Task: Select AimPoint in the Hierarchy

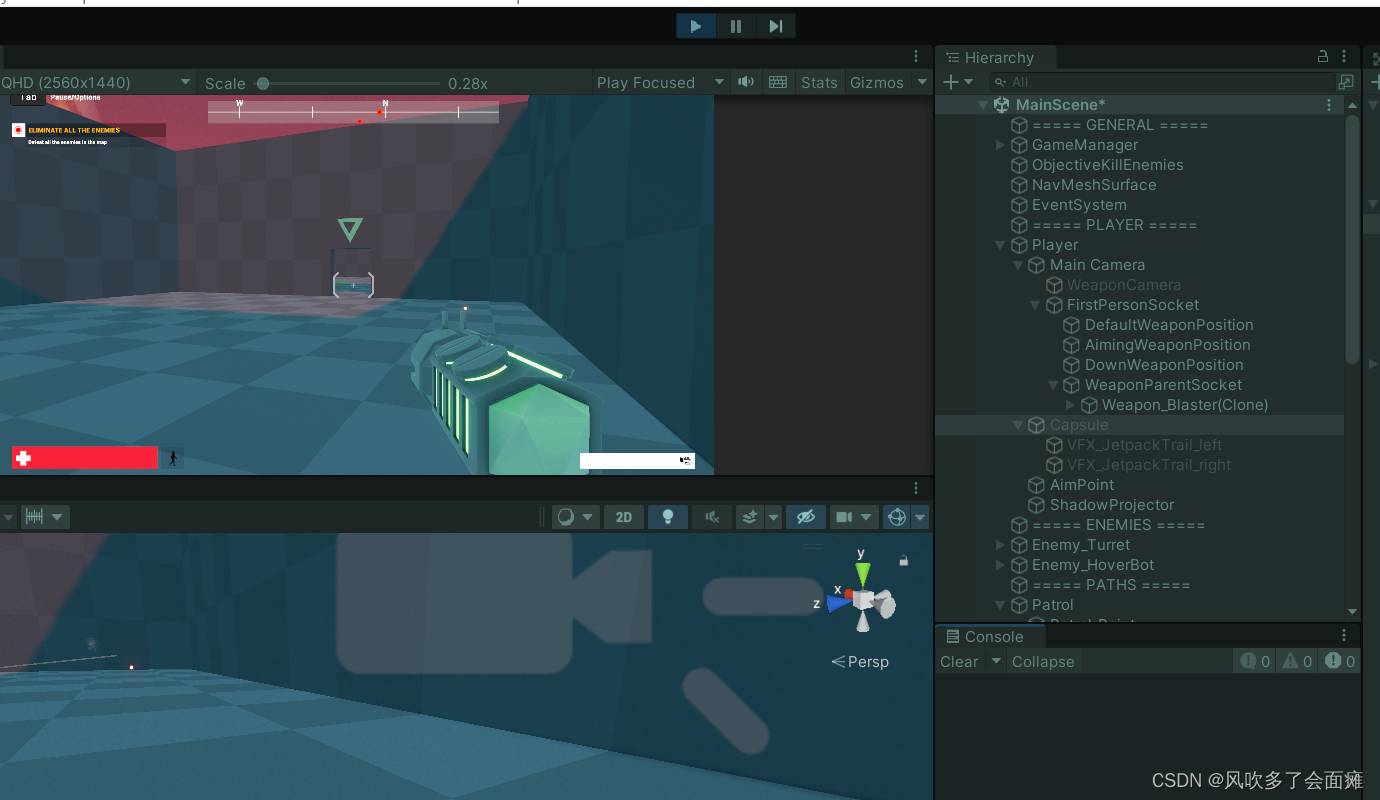Action: tap(1082, 485)
